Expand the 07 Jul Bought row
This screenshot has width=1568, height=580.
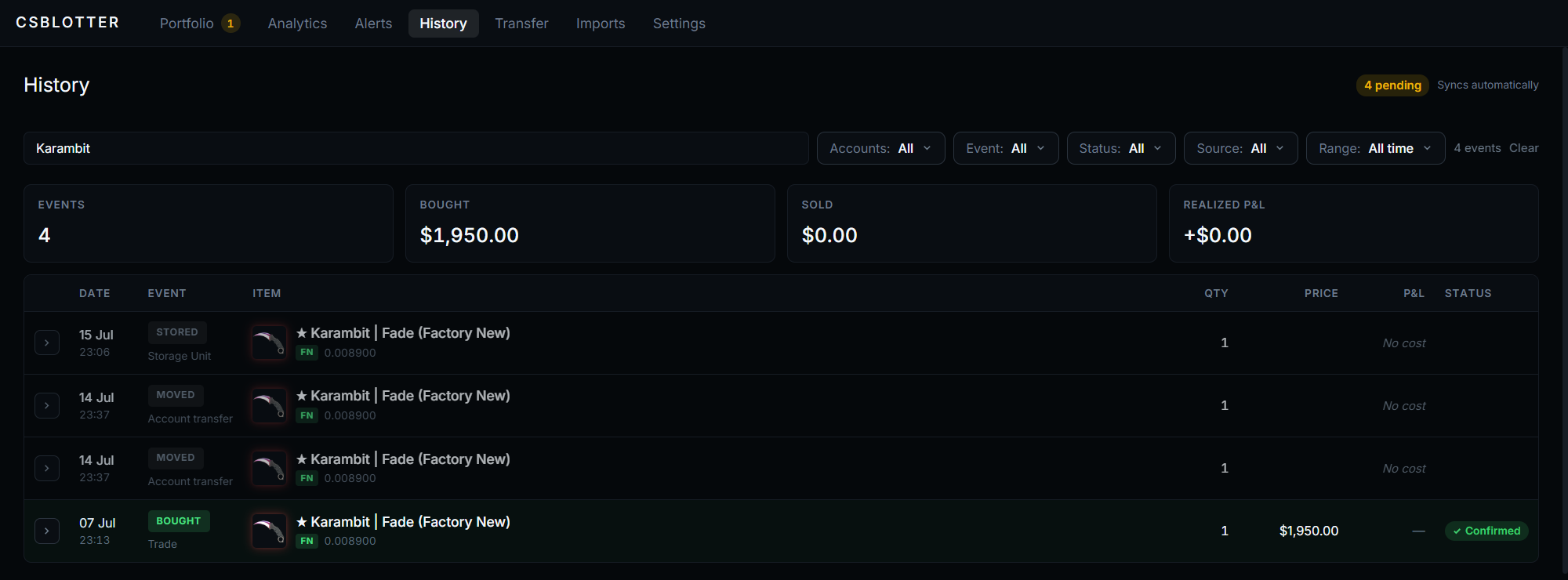coord(47,531)
